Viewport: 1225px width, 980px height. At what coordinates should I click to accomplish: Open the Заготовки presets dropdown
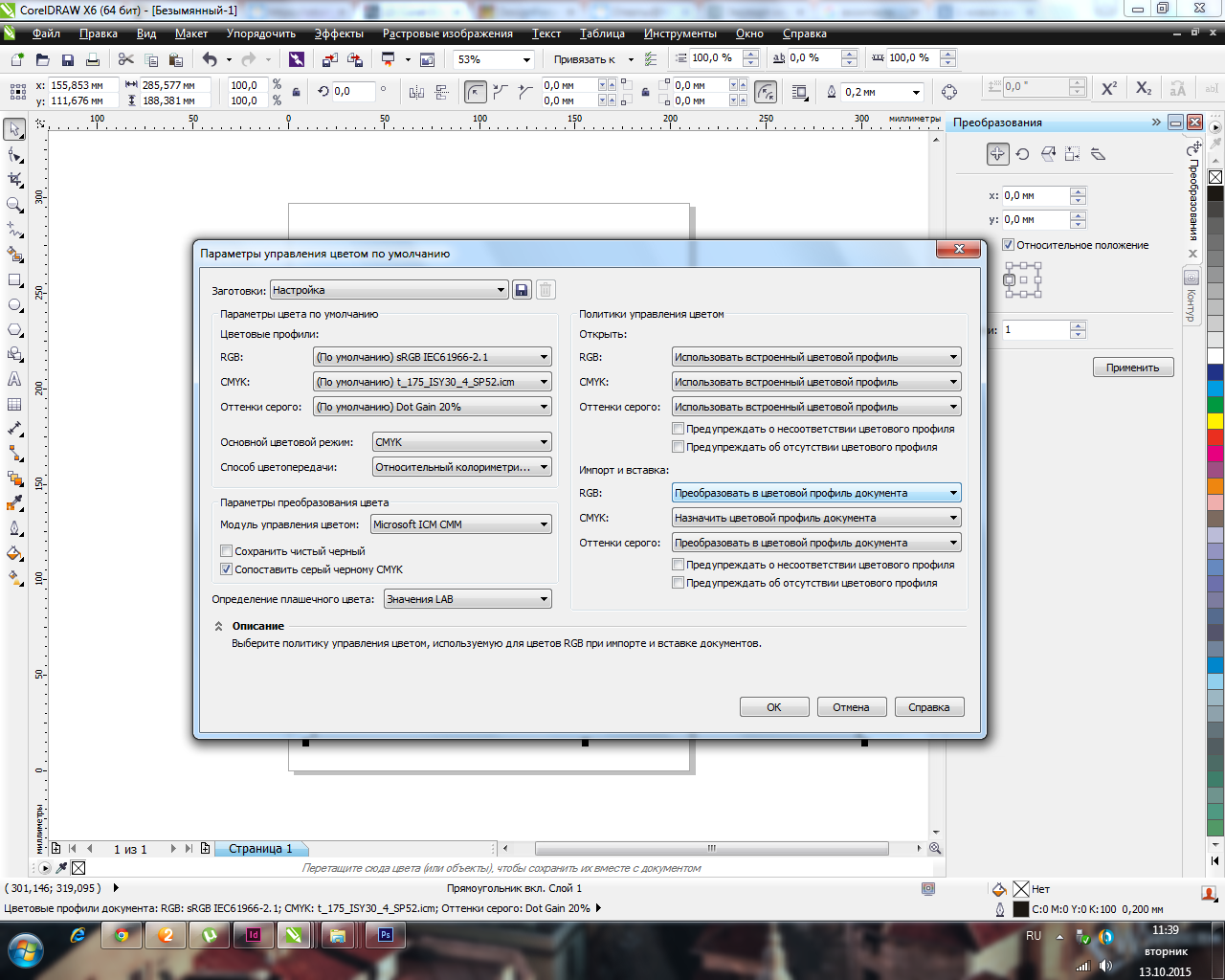pyautogui.click(x=389, y=290)
